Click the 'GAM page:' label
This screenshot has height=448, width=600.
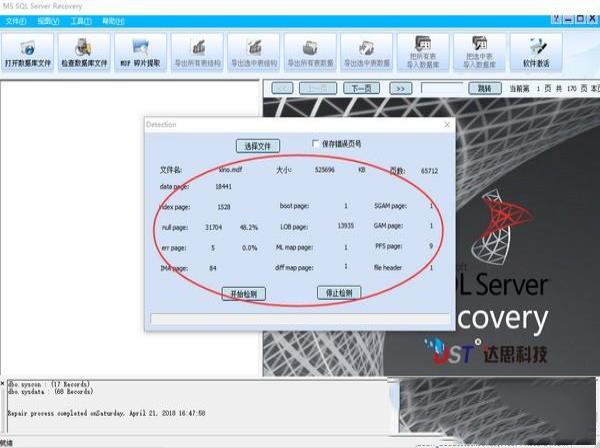point(388,226)
